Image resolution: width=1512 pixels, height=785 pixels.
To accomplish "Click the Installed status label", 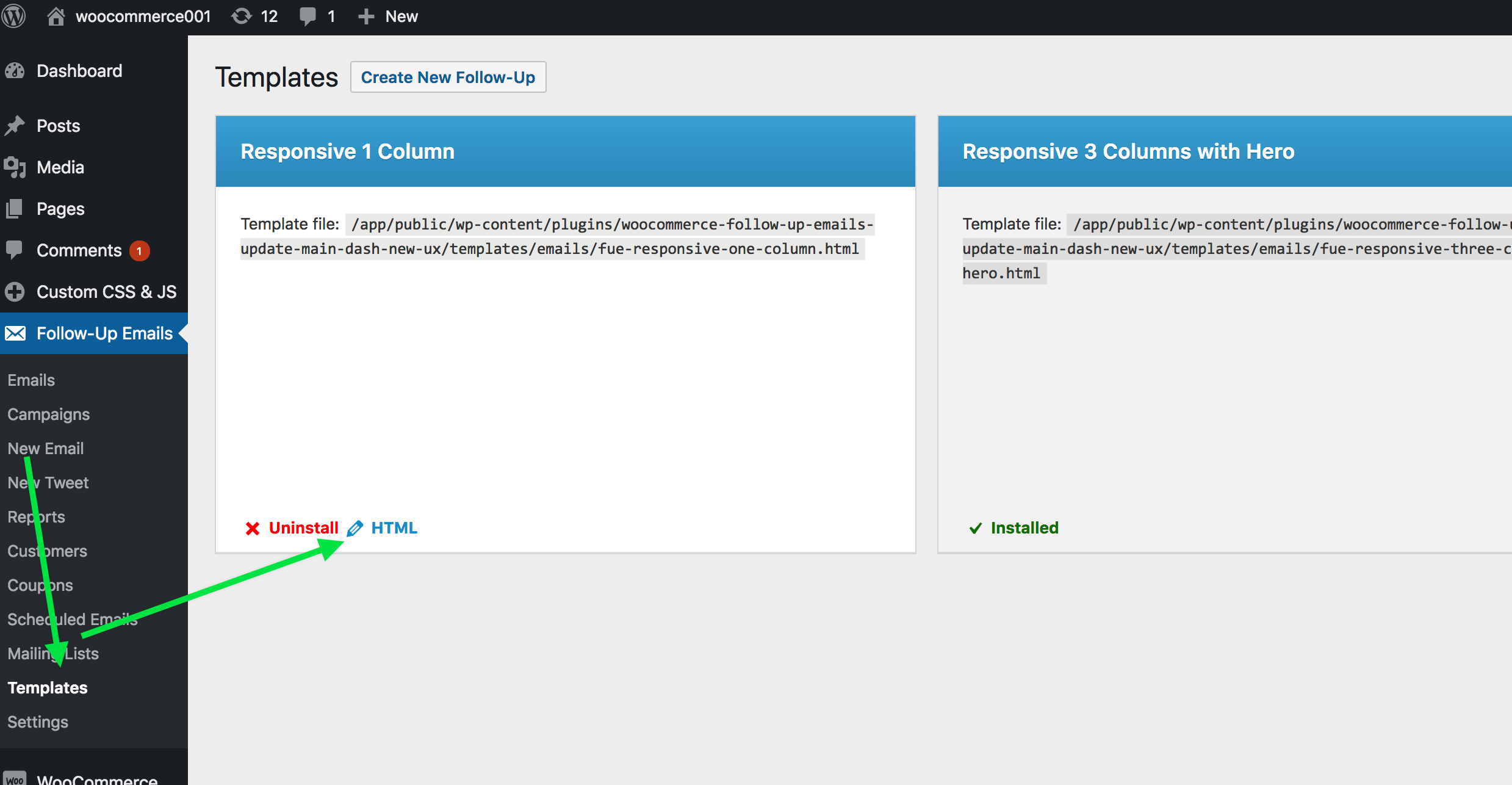I will [1024, 528].
